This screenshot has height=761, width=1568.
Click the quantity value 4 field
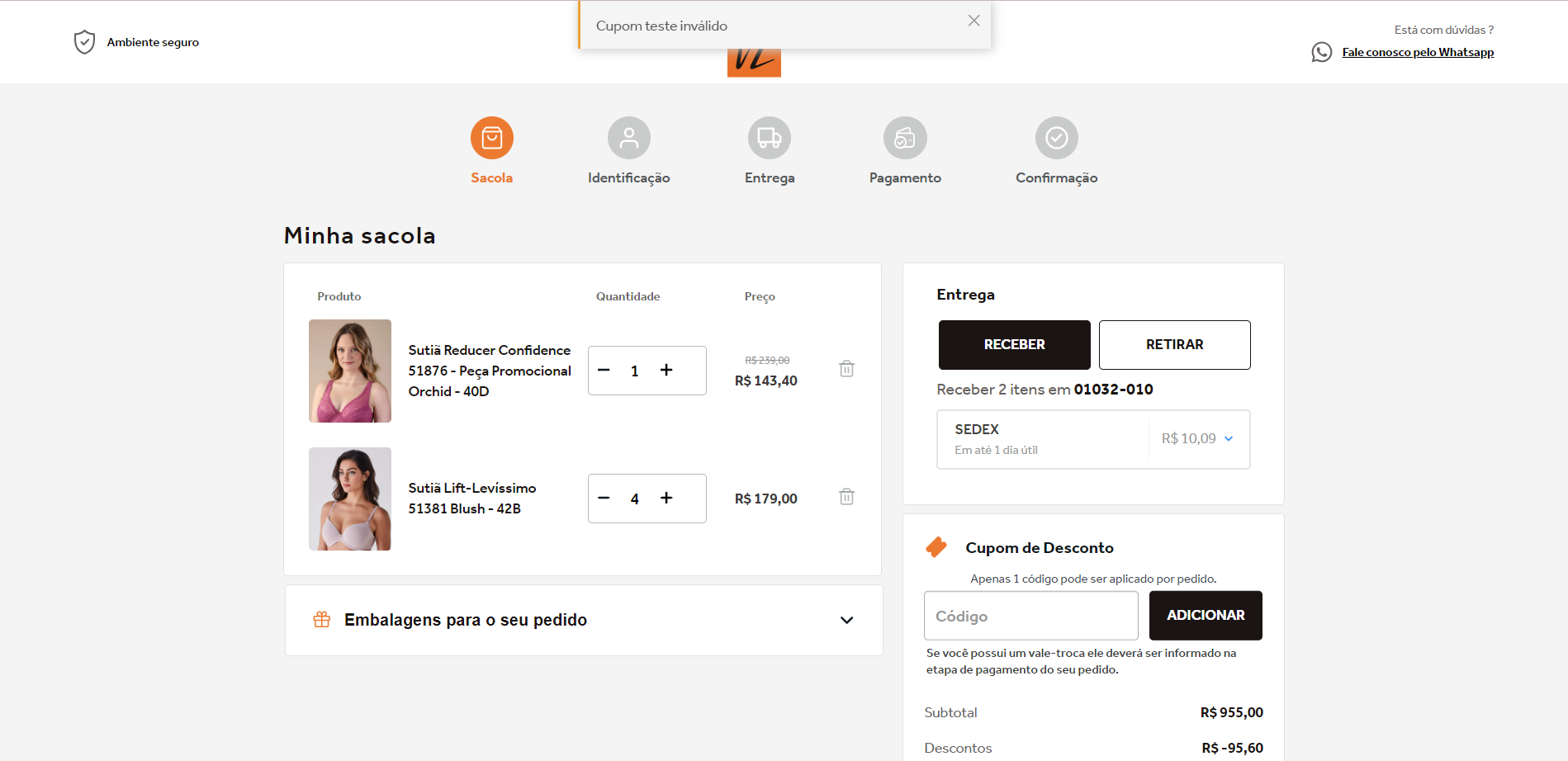click(635, 499)
